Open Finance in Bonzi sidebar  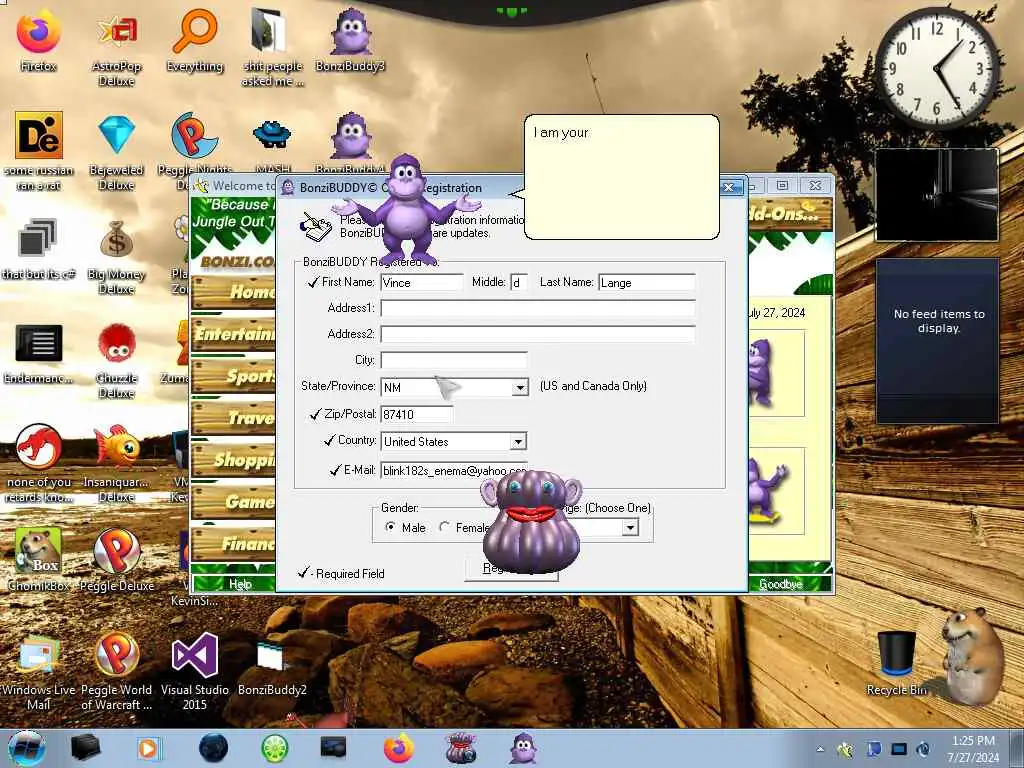[233, 543]
